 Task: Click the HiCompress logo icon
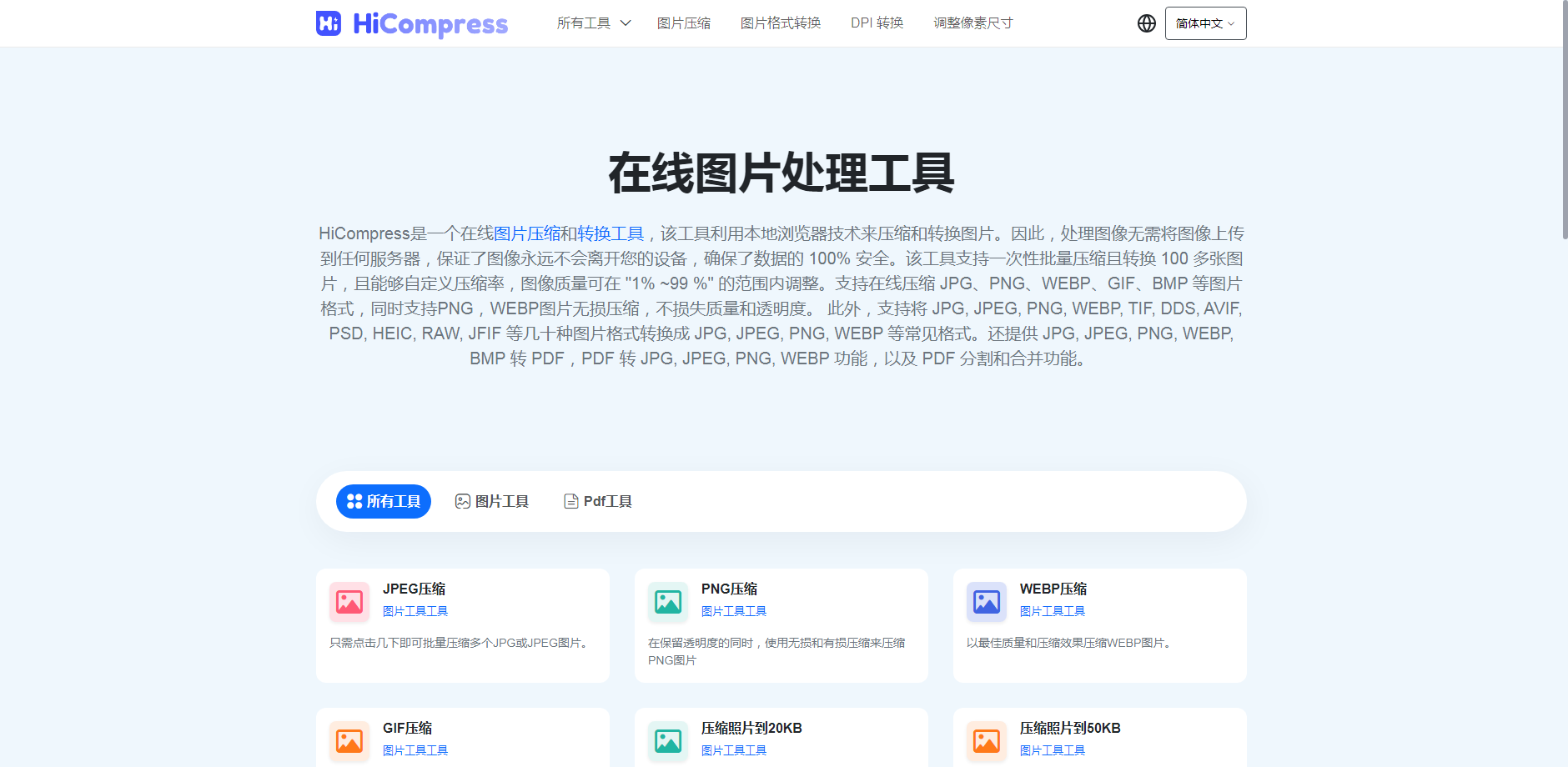329,23
